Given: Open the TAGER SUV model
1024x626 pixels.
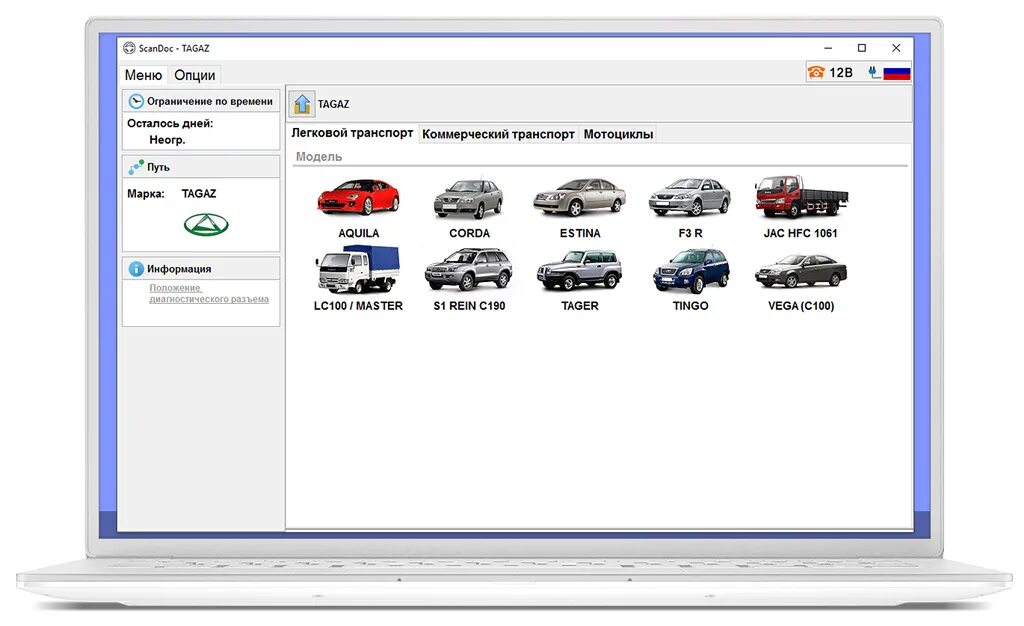Looking at the screenshot, I should tap(579, 270).
